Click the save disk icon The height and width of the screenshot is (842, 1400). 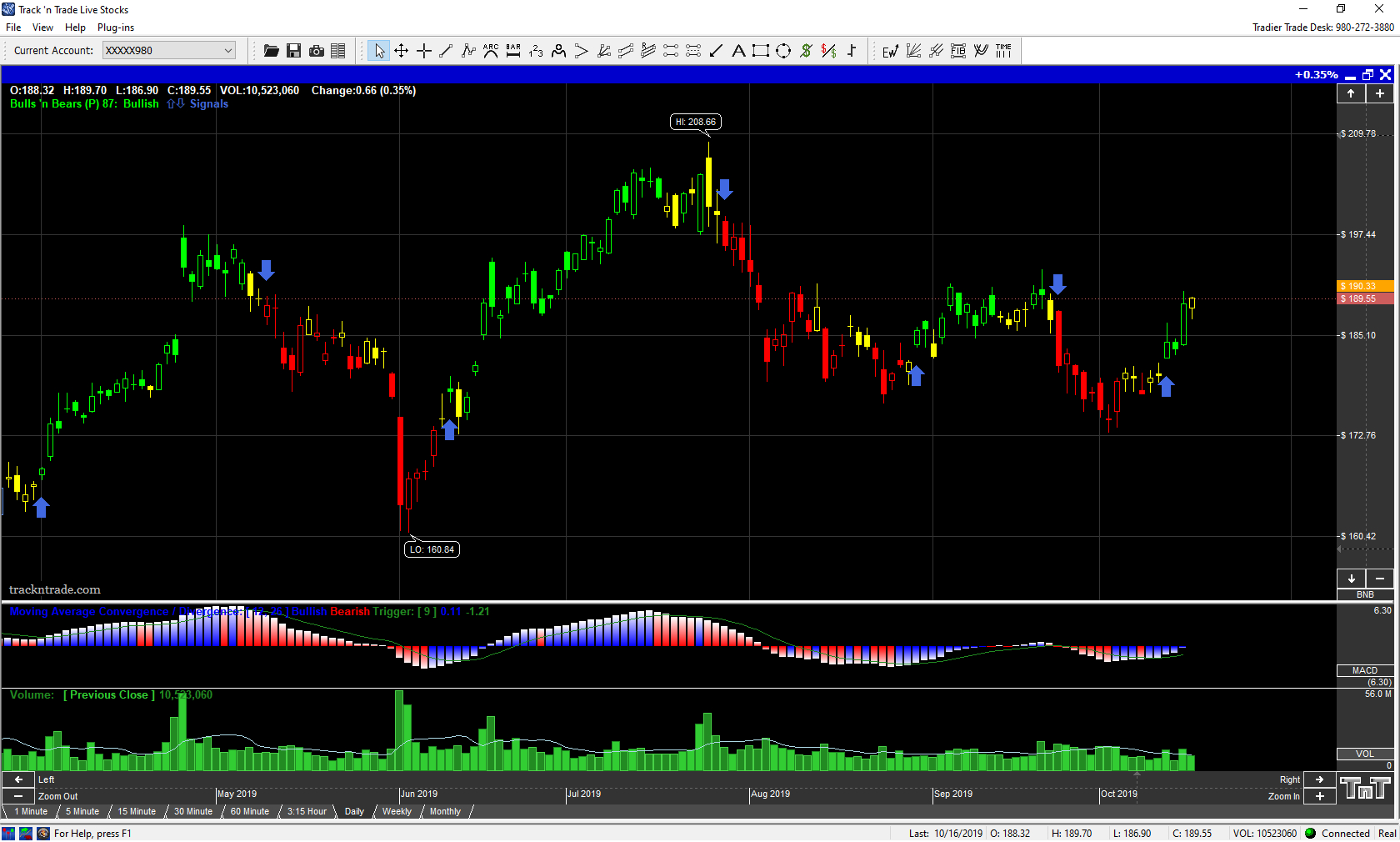[293, 51]
